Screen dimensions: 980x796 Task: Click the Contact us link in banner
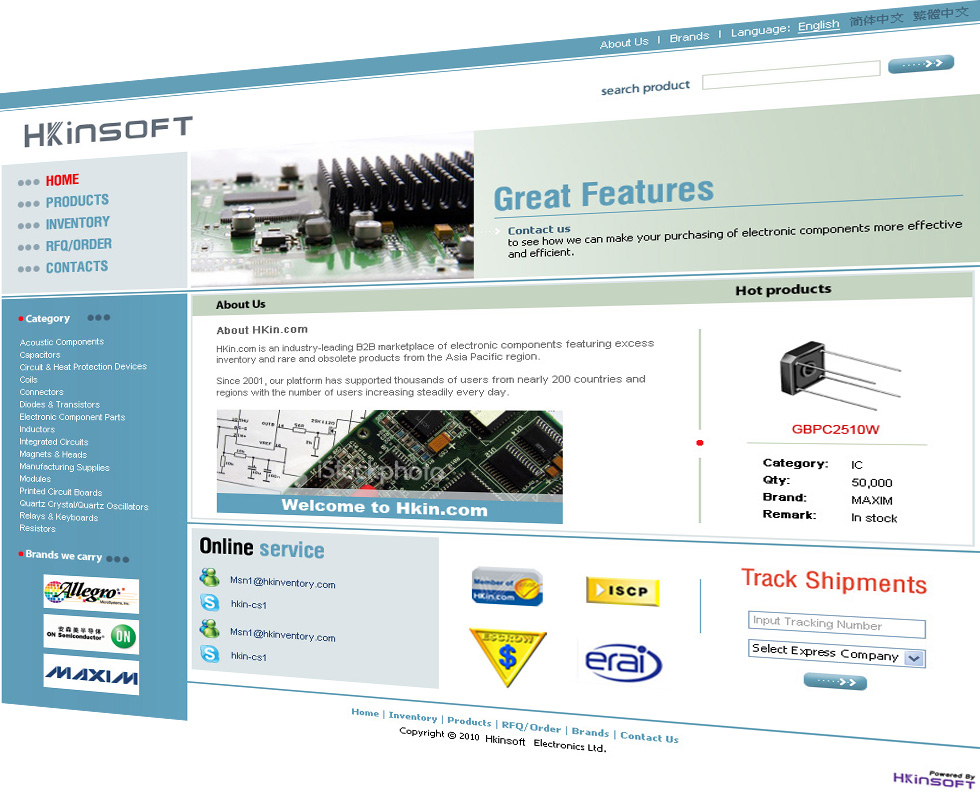pos(539,229)
